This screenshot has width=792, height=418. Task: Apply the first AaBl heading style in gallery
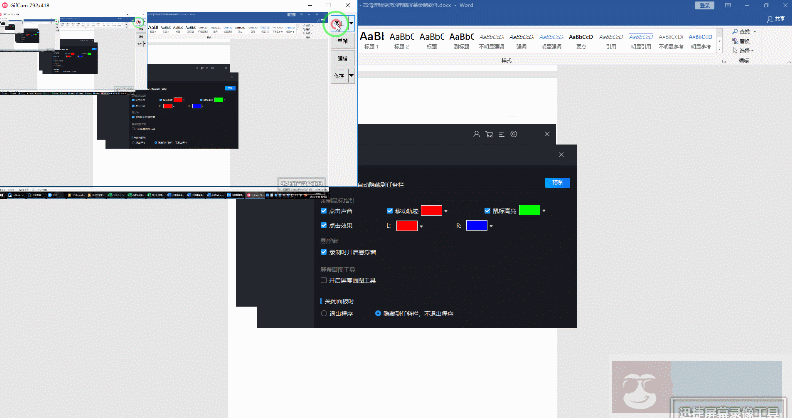(x=371, y=36)
